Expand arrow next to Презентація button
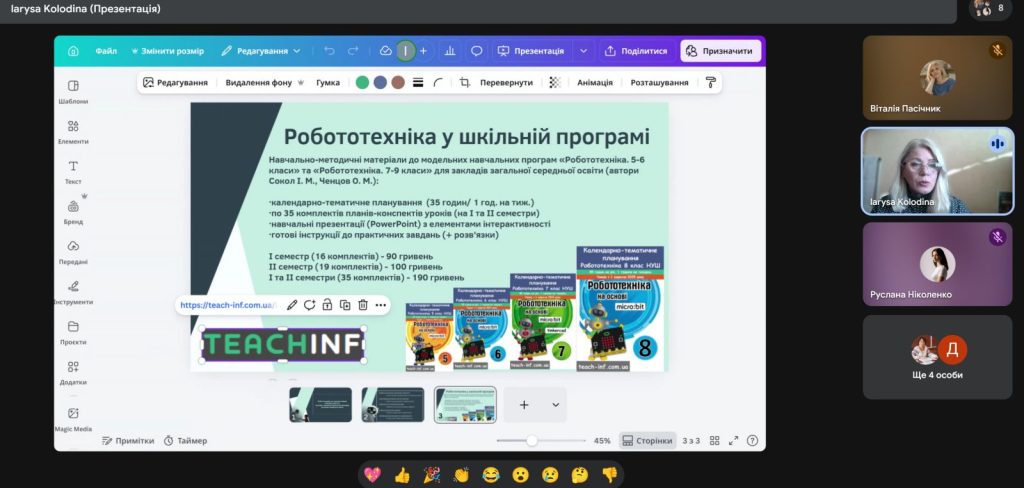 584,51
